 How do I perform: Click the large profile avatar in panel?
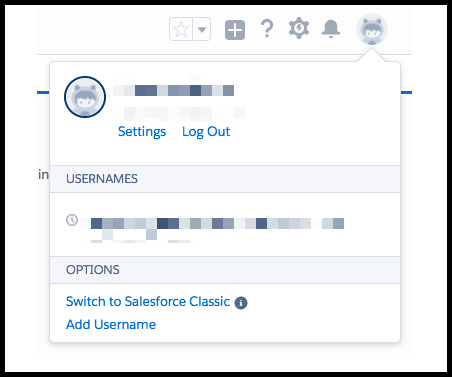point(85,97)
